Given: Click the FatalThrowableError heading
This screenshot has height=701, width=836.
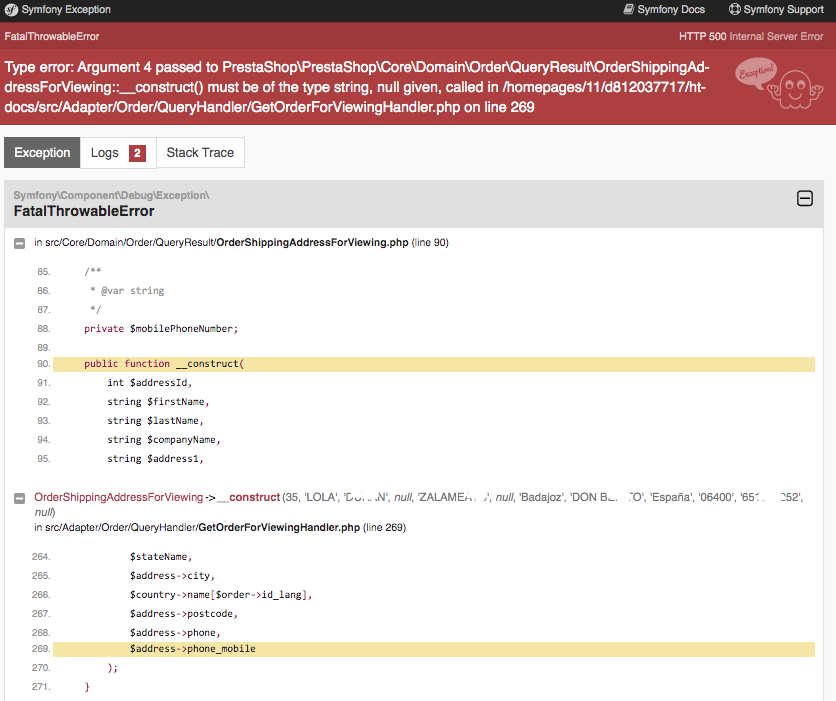Looking at the screenshot, I should click(84, 211).
